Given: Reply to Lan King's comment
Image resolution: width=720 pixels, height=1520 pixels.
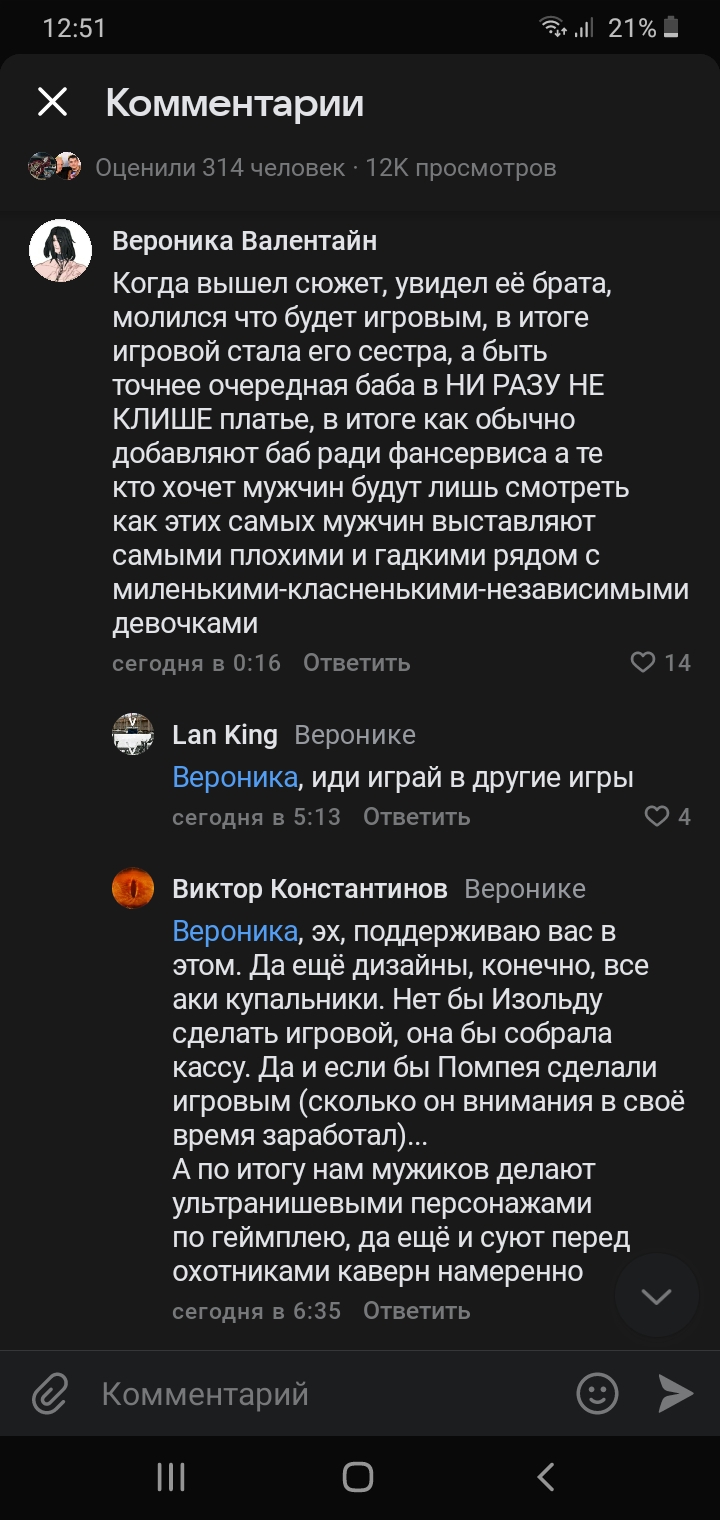Looking at the screenshot, I should click(x=416, y=817).
